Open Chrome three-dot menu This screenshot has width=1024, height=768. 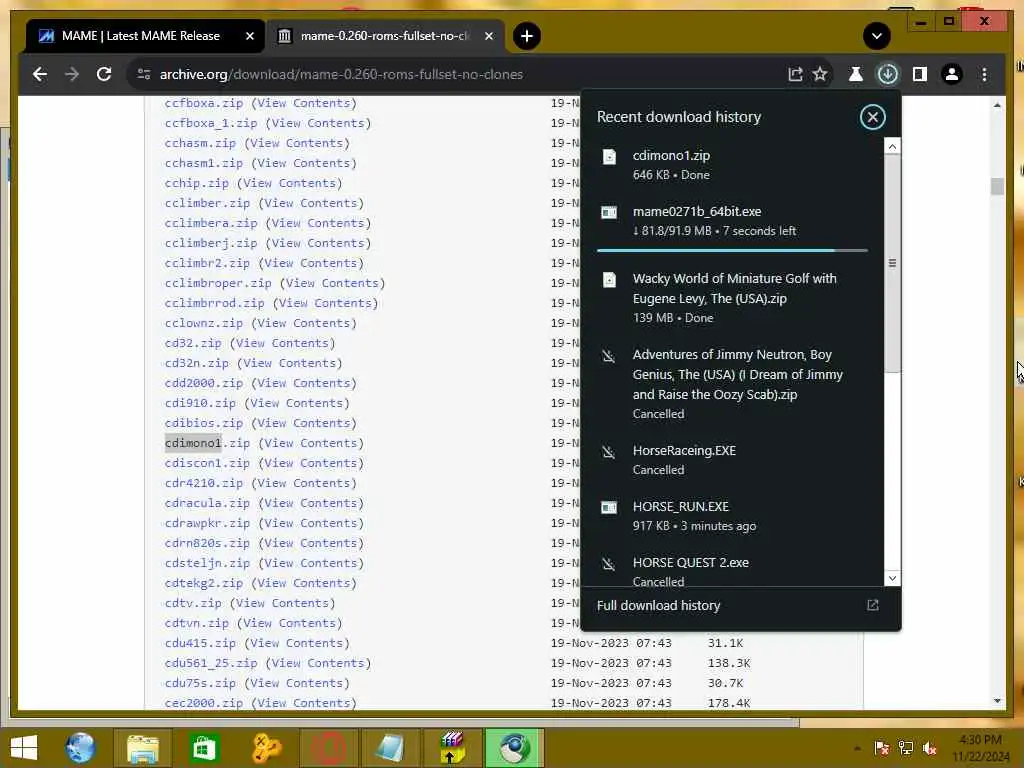[x=984, y=74]
